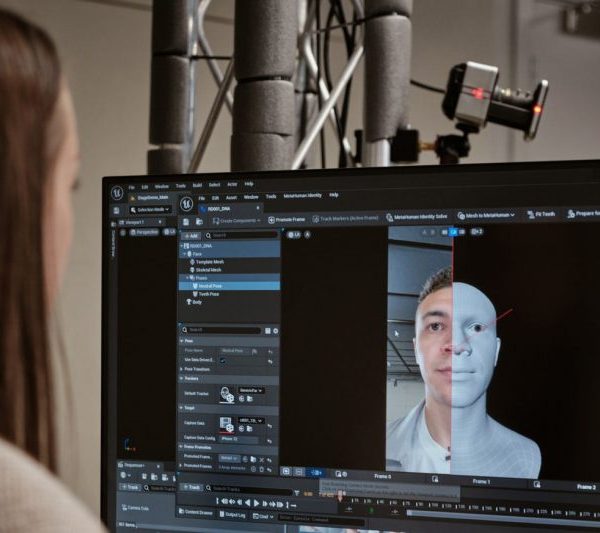Collapse the Target section in the details panel
The height and width of the screenshot is (533, 600).
coord(181,408)
